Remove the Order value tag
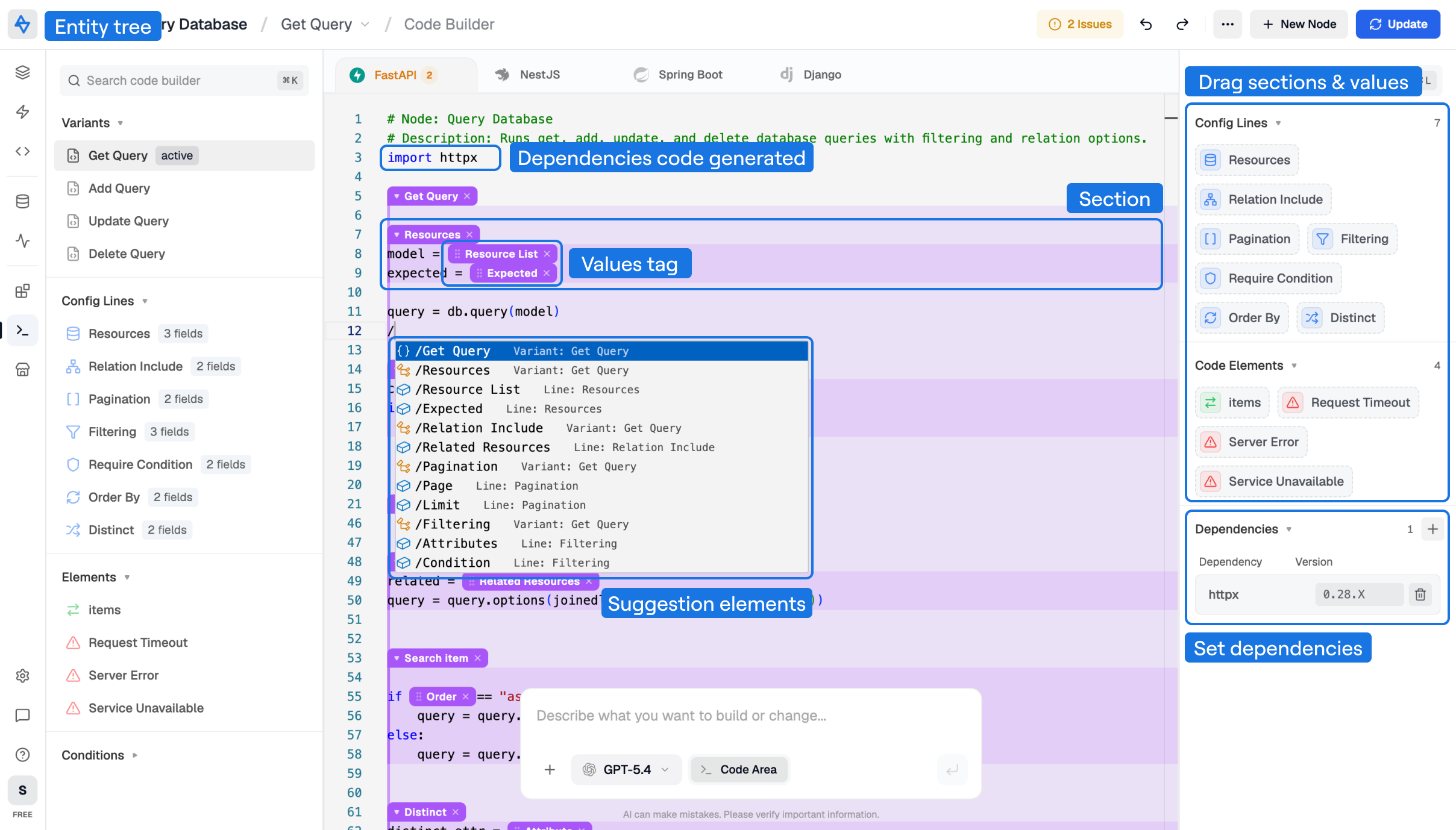Image resolution: width=1456 pixels, height=830 pixels. click(x=466, y=697)
